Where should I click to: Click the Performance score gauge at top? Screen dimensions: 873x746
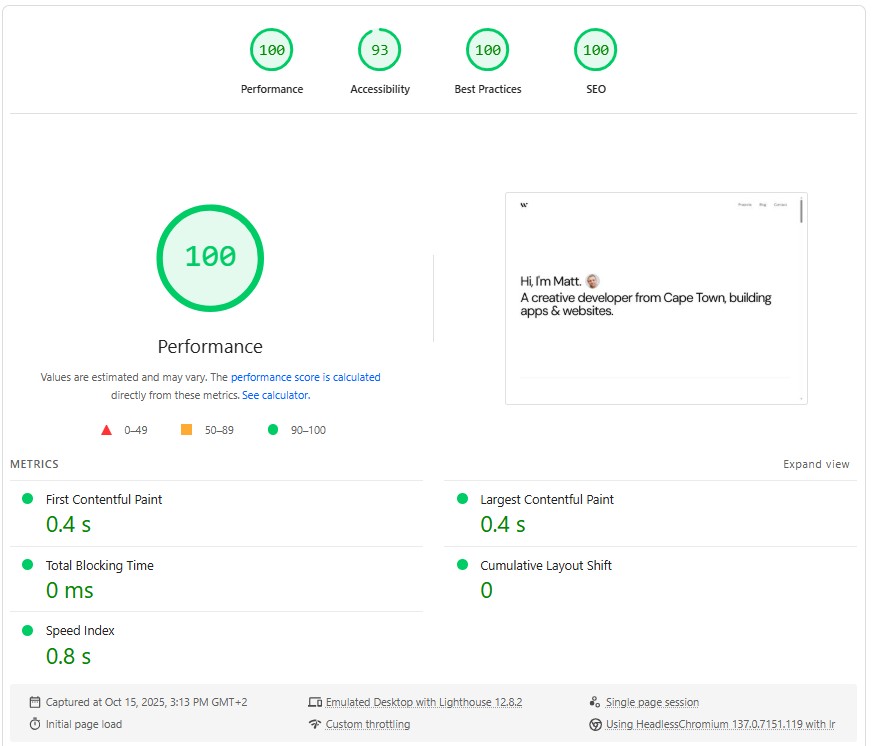[x=271, y=50]
